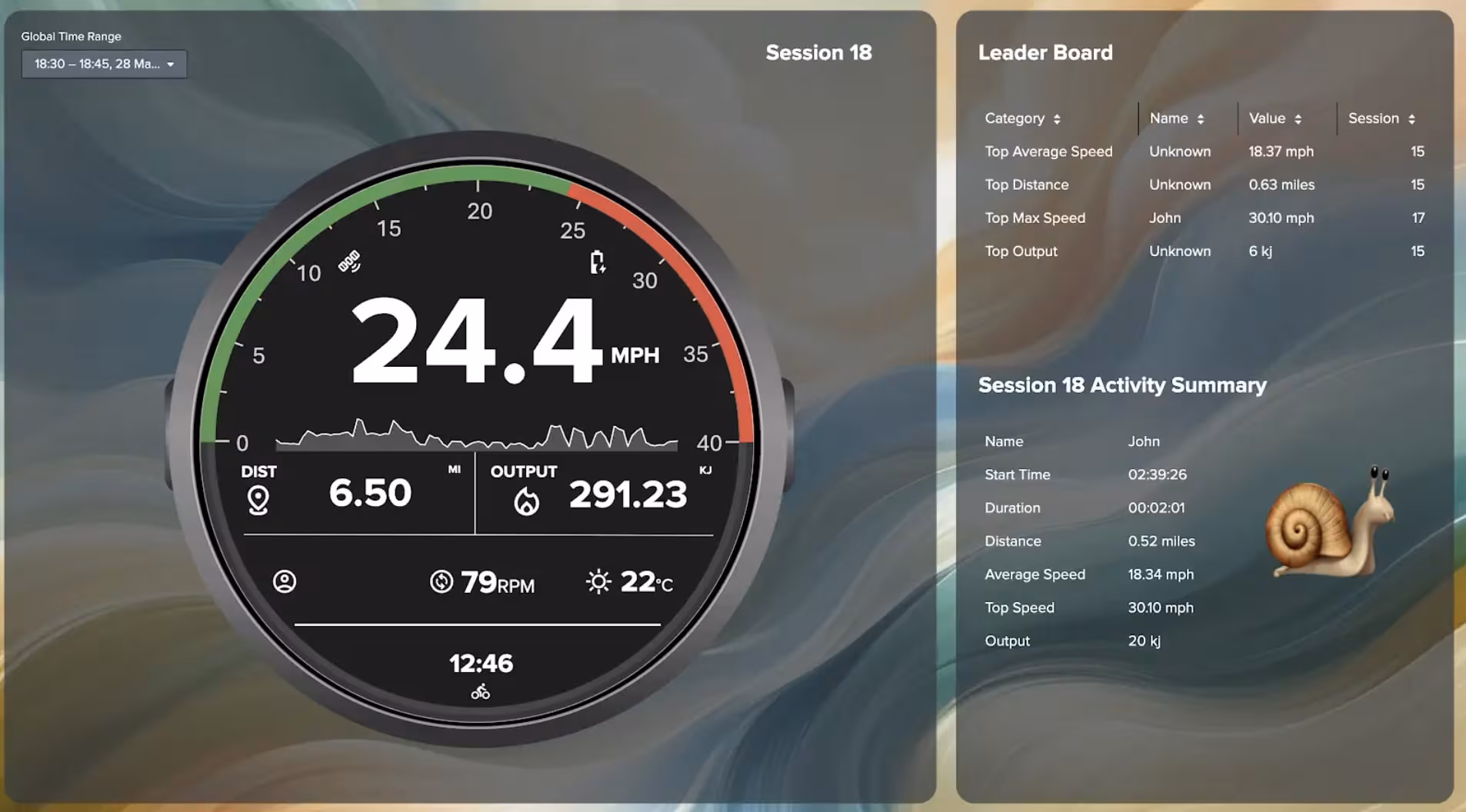Click the snail emoji image

tap(1330, 522)
